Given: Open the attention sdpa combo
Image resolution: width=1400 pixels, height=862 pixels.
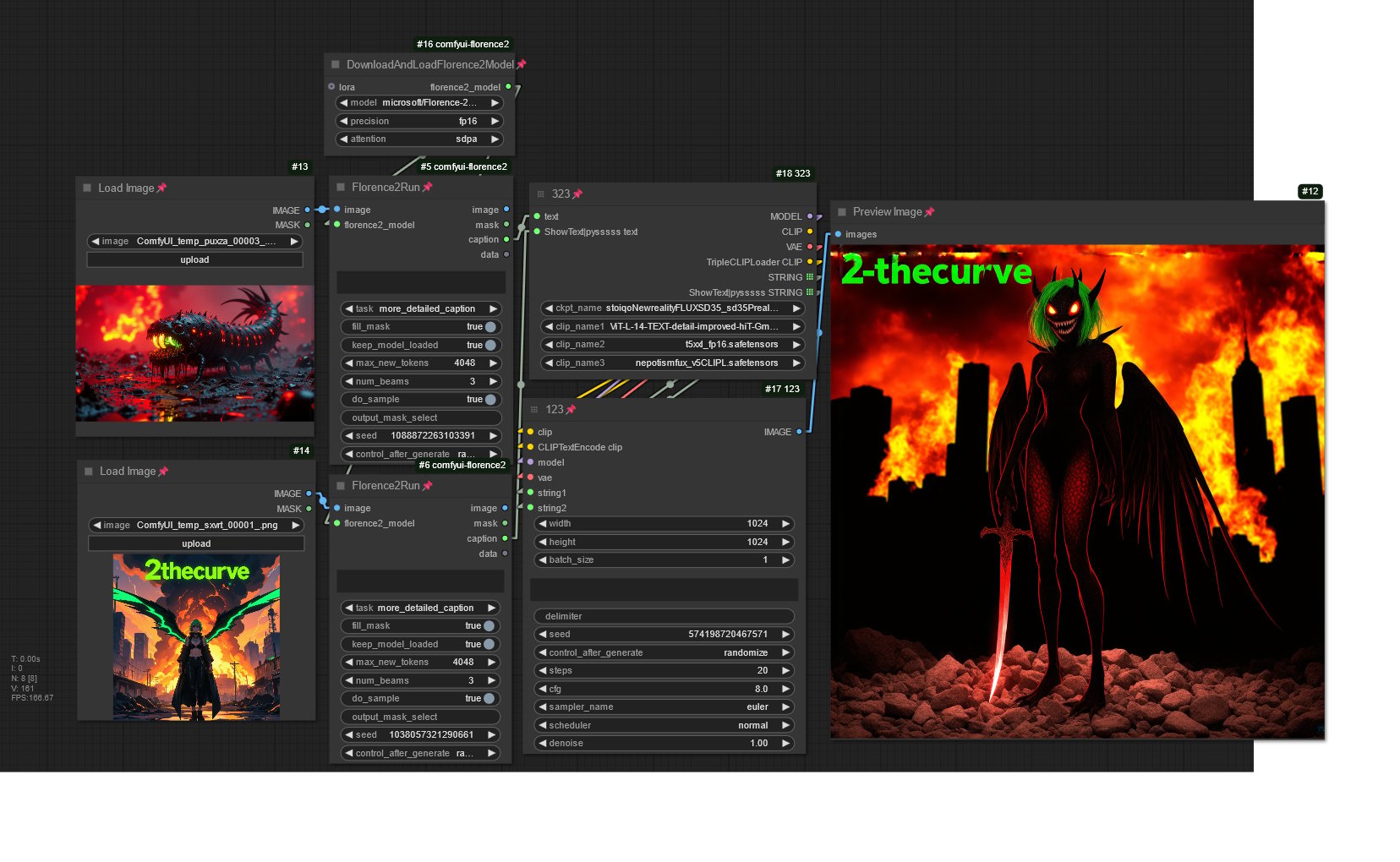Looking at the screenshot, I should [x=419, y=139].
